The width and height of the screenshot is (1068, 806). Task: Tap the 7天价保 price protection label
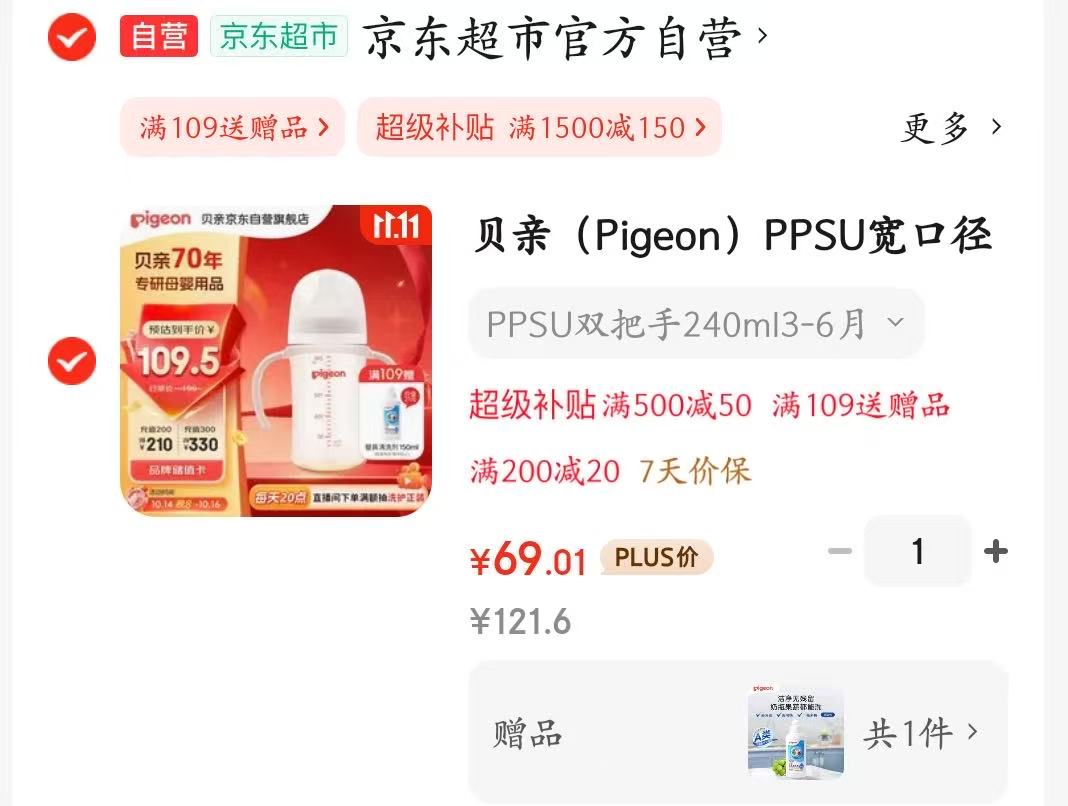(x=695, y=471)
